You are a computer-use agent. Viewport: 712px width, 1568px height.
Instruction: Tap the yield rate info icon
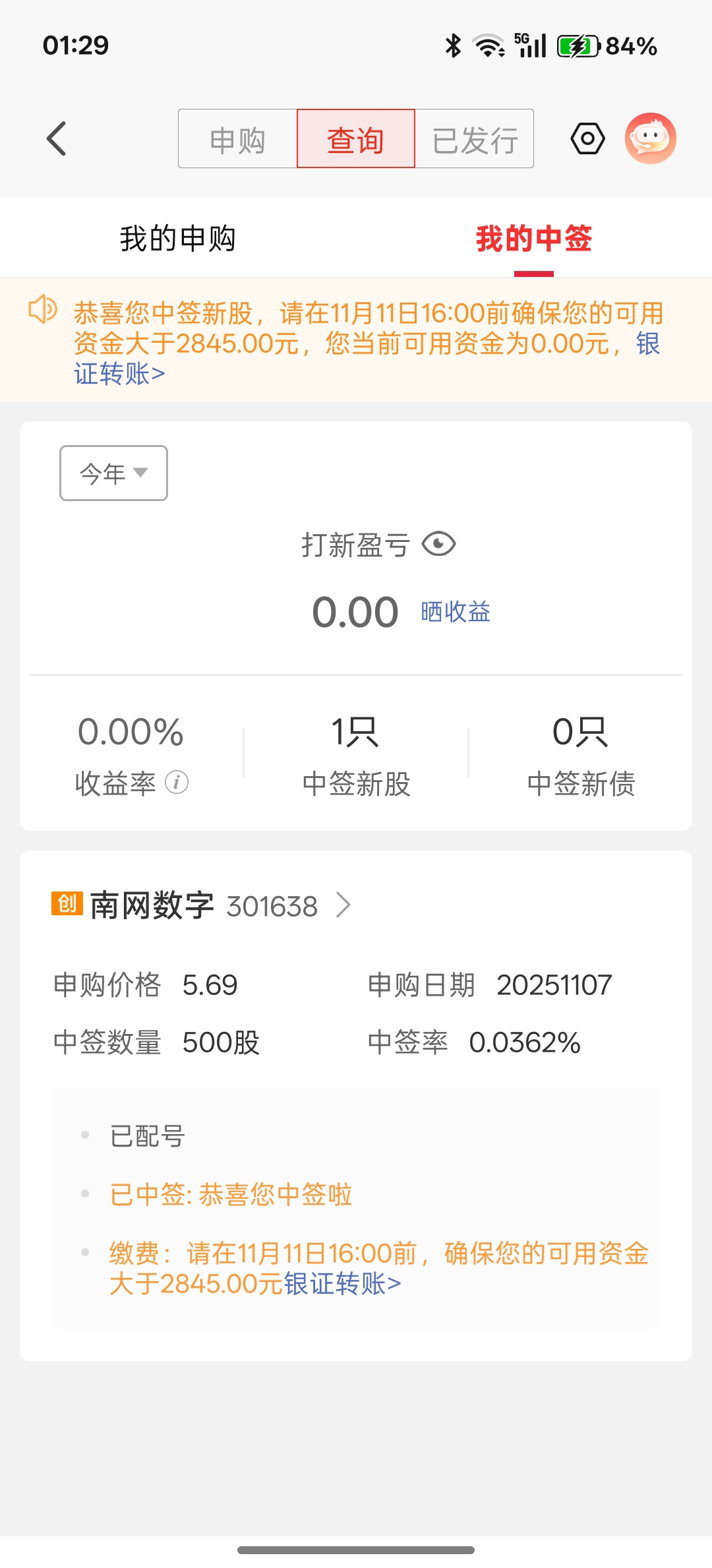(x=177, y=783)
